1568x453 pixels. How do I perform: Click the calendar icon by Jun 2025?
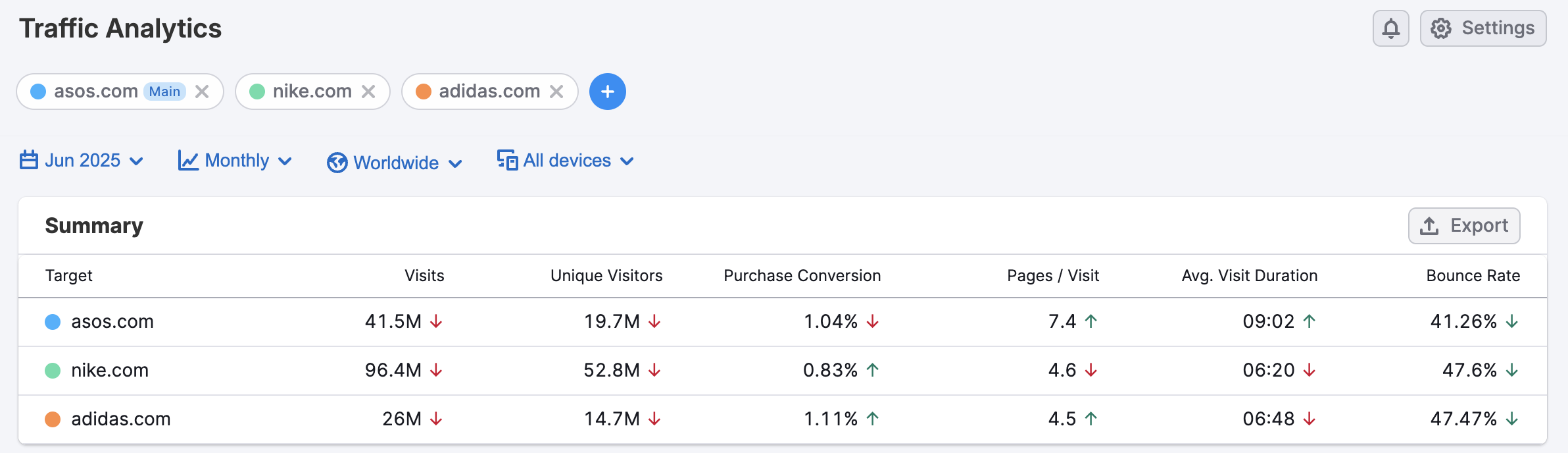(x=29, y=160)
